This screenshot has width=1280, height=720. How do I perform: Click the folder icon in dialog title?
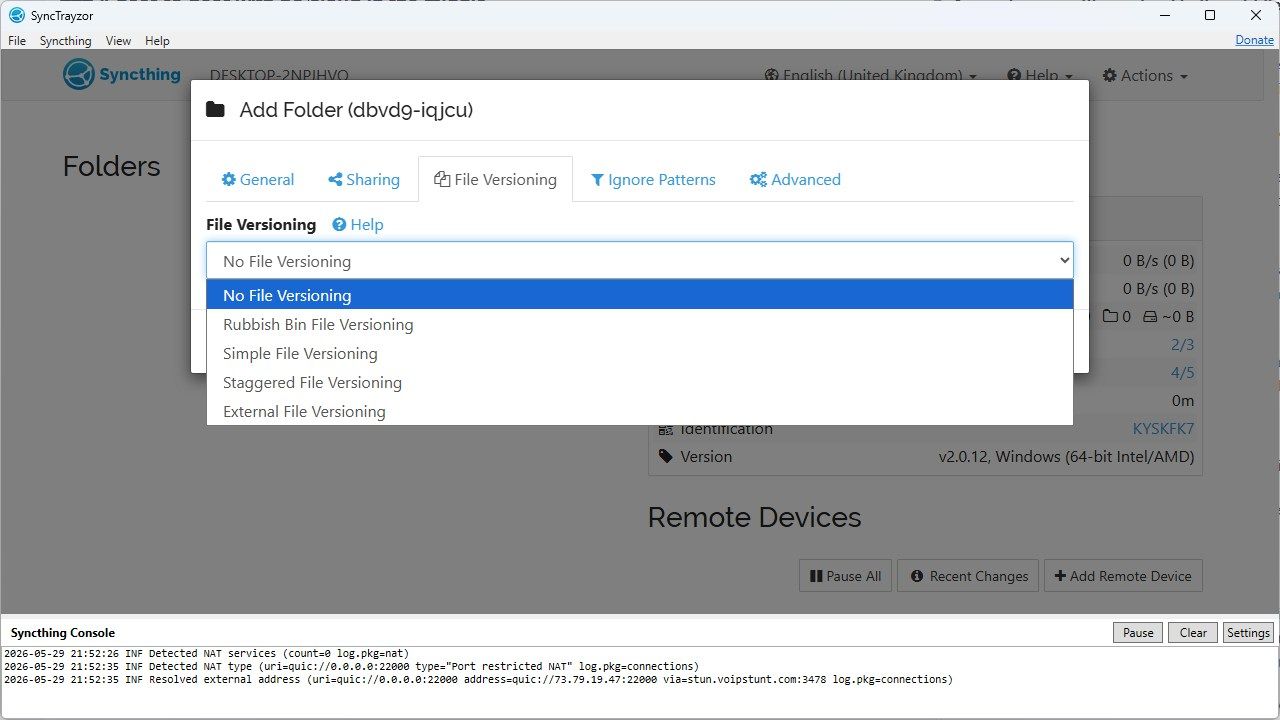pos(215,110)
